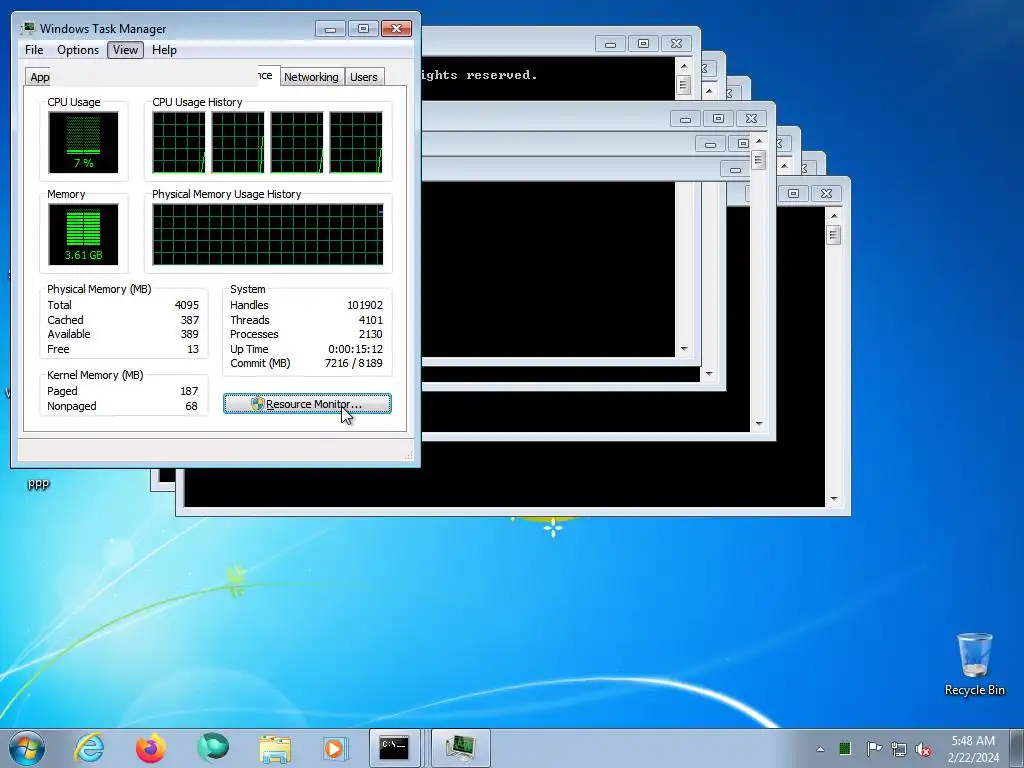Maximize the 'rights reserved' command prompt window
Screen dimensions: 1024x768
pos(643,44)
